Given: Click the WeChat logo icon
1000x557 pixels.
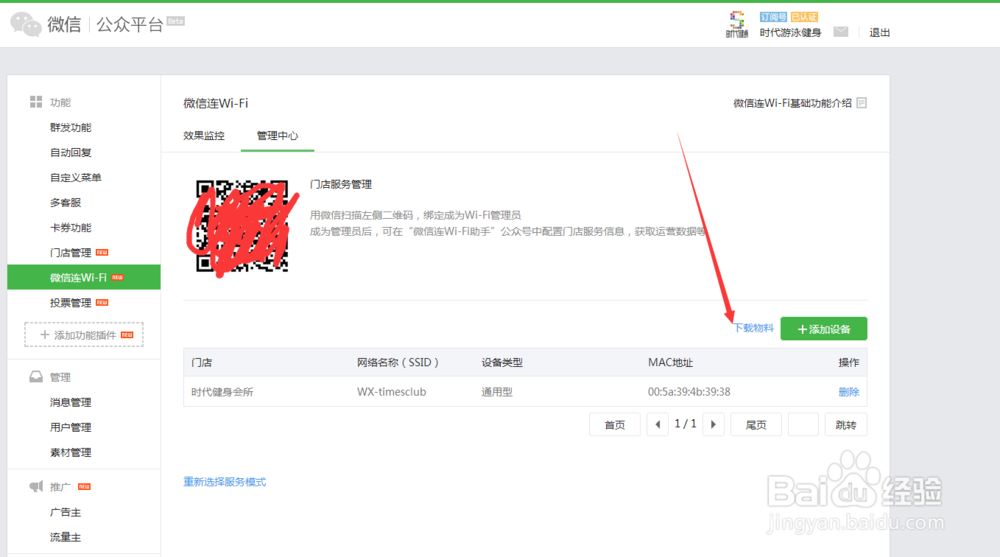Looking at the screenshot, I should pos(26,24).
